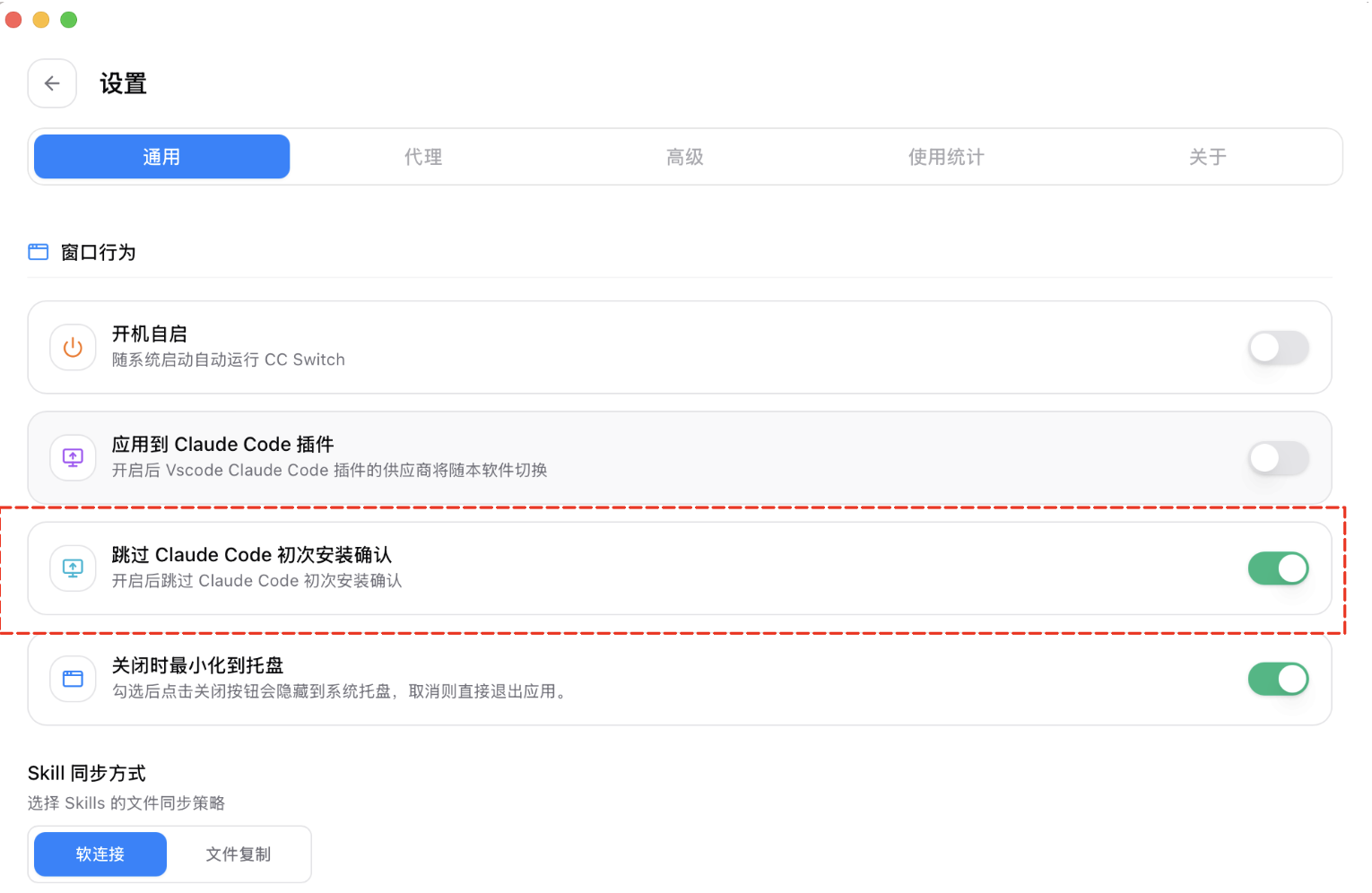
Task: Click the back arrow beside 设置
Action: pos(51,82)
